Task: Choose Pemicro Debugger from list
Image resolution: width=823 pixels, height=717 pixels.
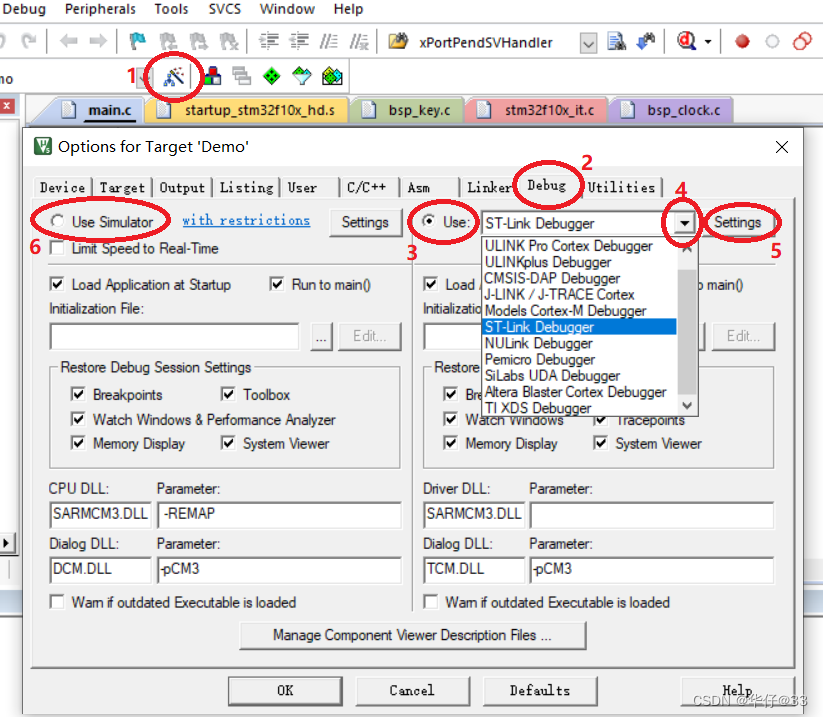Action: tap(579, 360)
